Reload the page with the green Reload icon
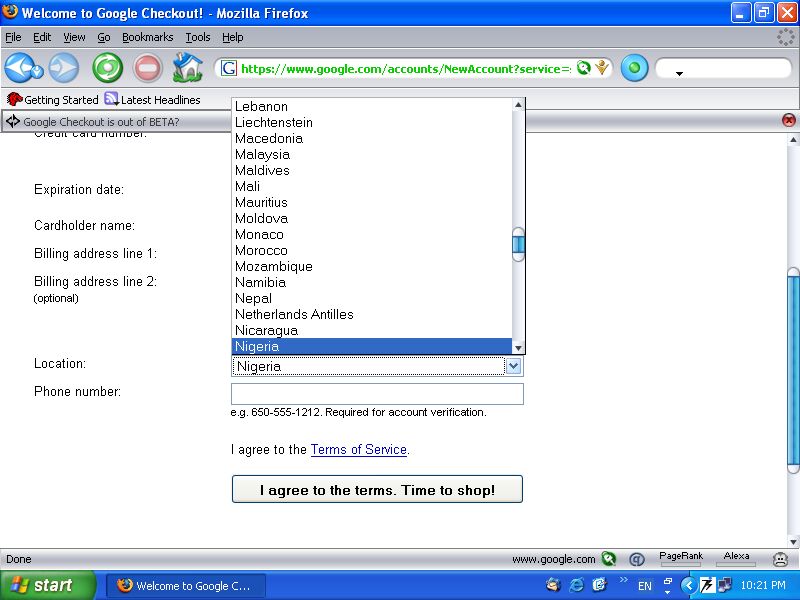This screenshot has width=800, height=600. pyautogui.click(x=108, y=68)
